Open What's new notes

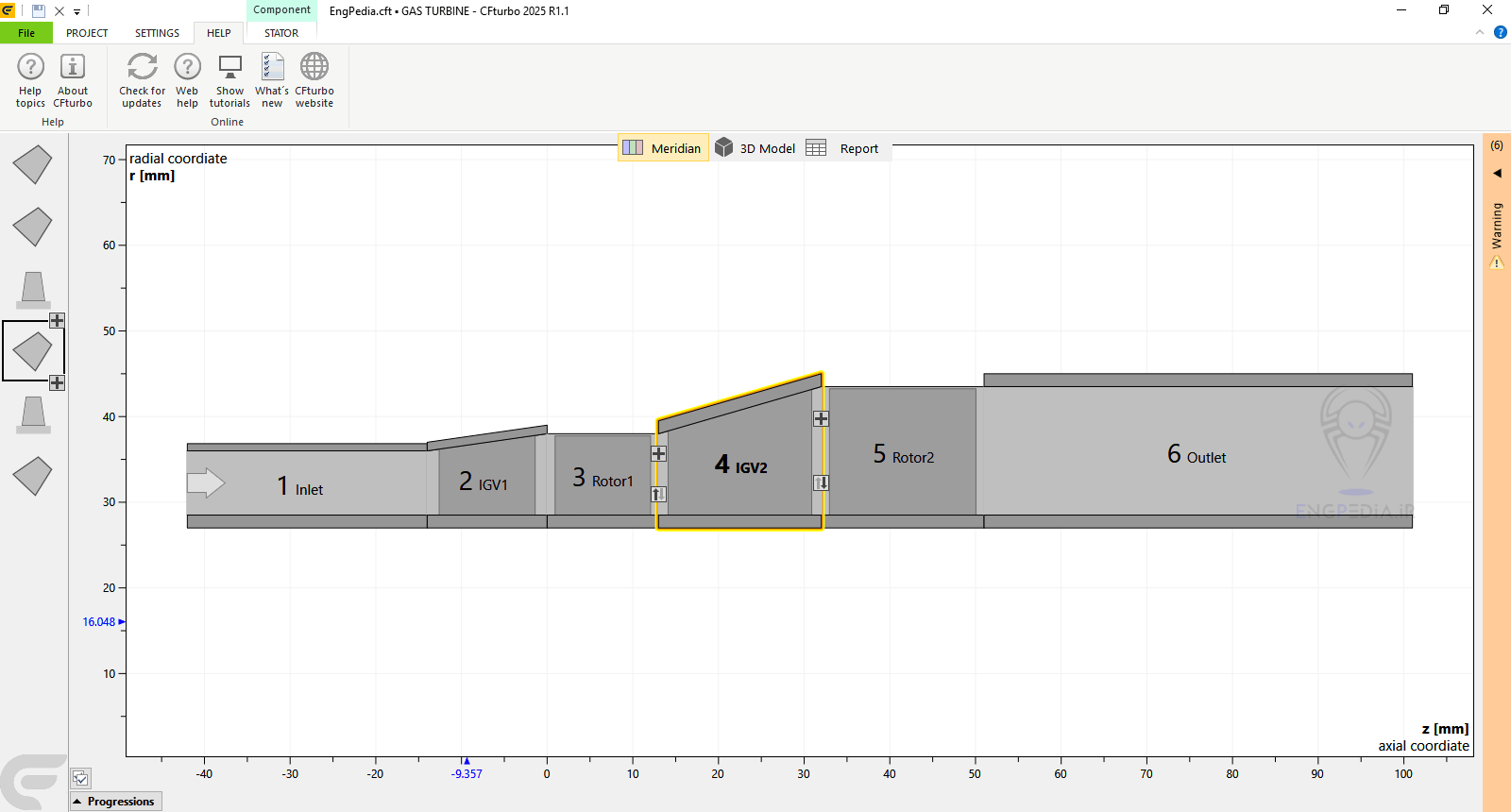[x=272, y=80]
